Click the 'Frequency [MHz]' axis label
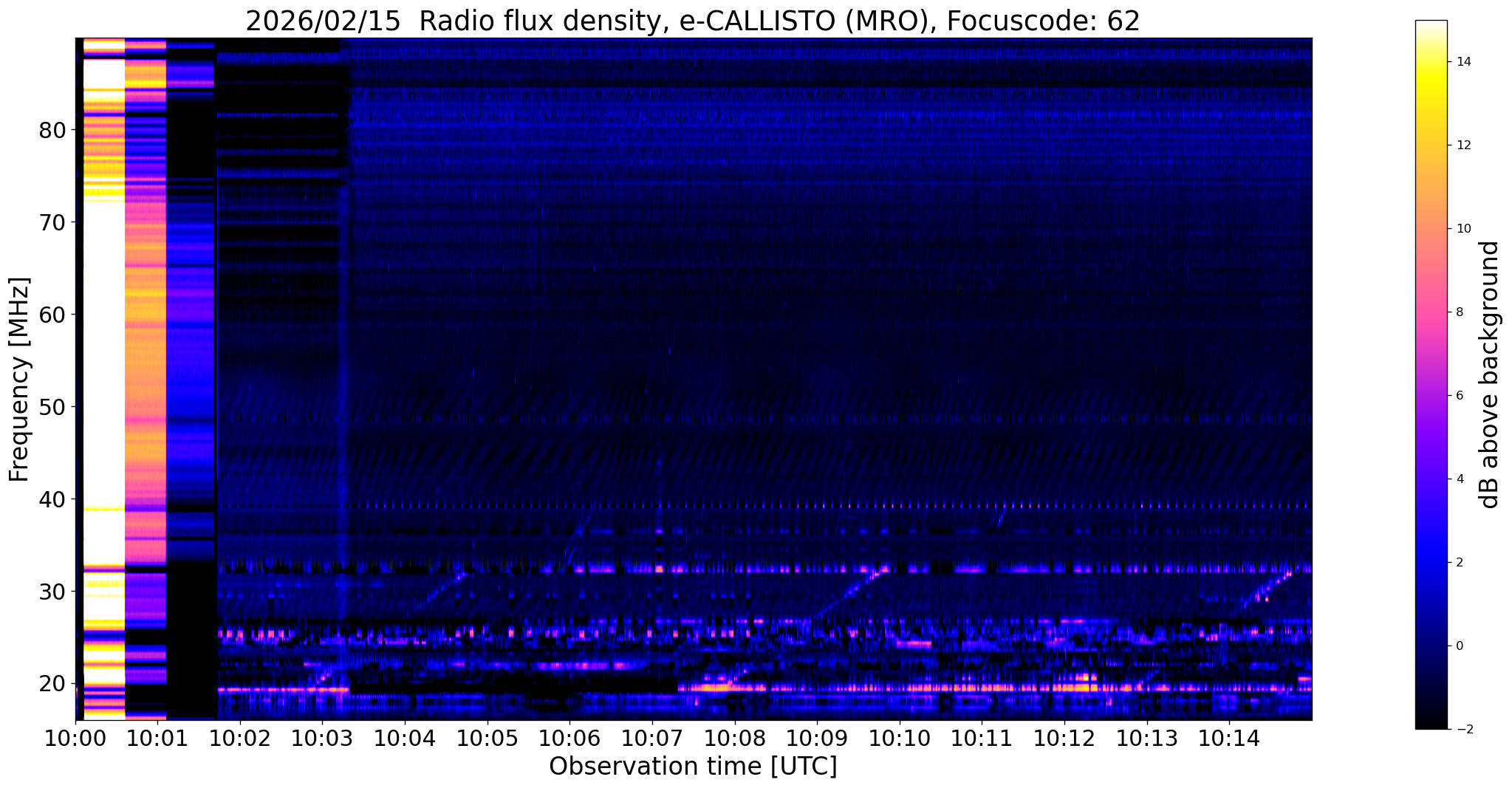Screen dimensions: 1512x788 pos(20,379)
